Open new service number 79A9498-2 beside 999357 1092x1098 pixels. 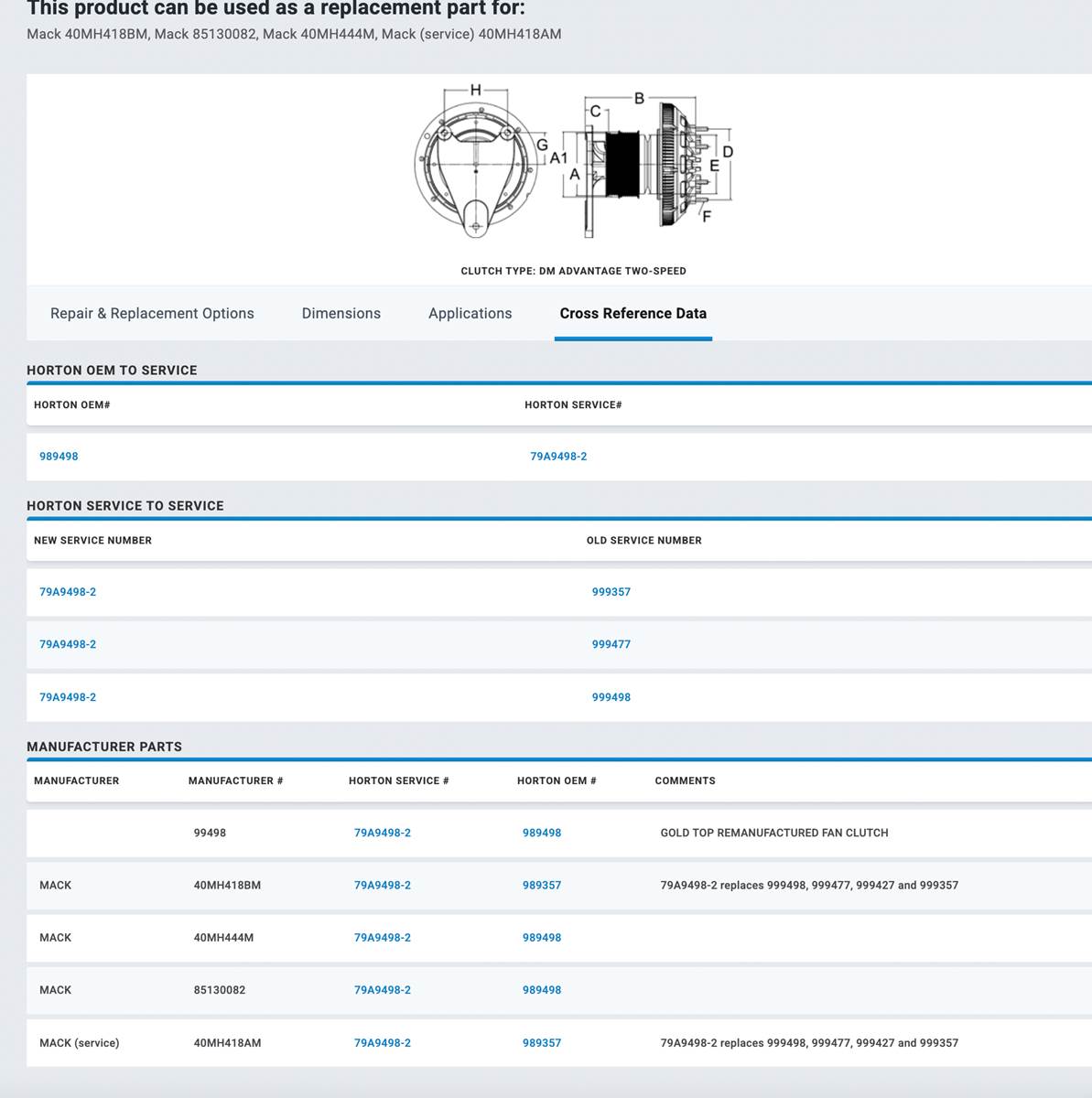pyautogui.click(x=68, y=592)
